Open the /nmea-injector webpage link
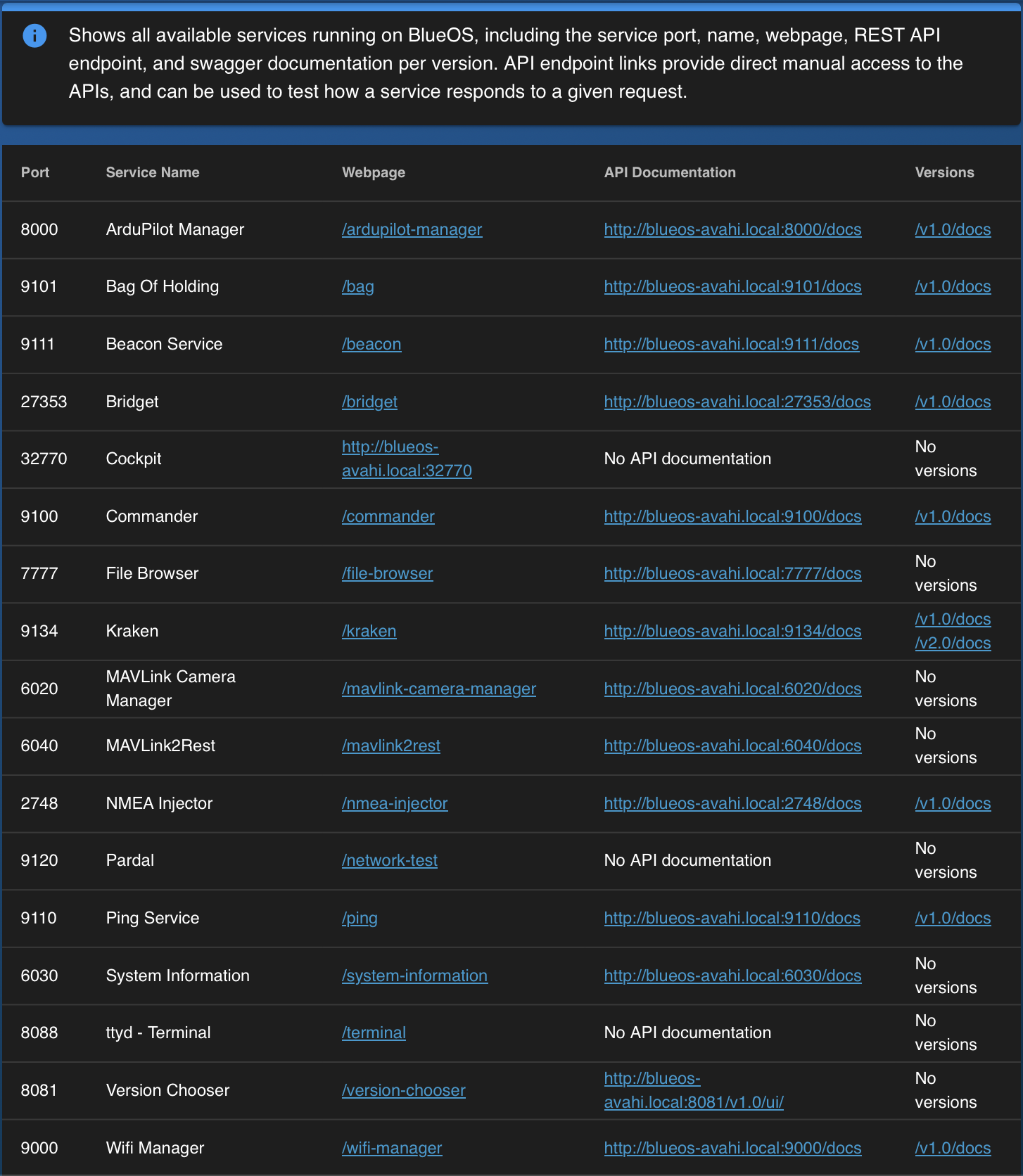 tap(394, 803)
